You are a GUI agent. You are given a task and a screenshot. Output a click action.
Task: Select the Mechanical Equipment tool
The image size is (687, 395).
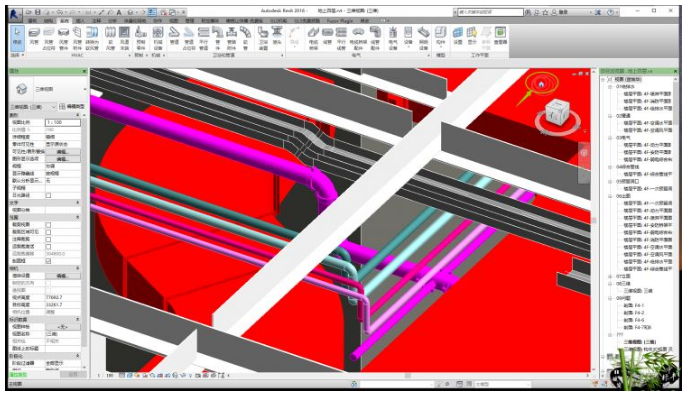coord(158,37)
